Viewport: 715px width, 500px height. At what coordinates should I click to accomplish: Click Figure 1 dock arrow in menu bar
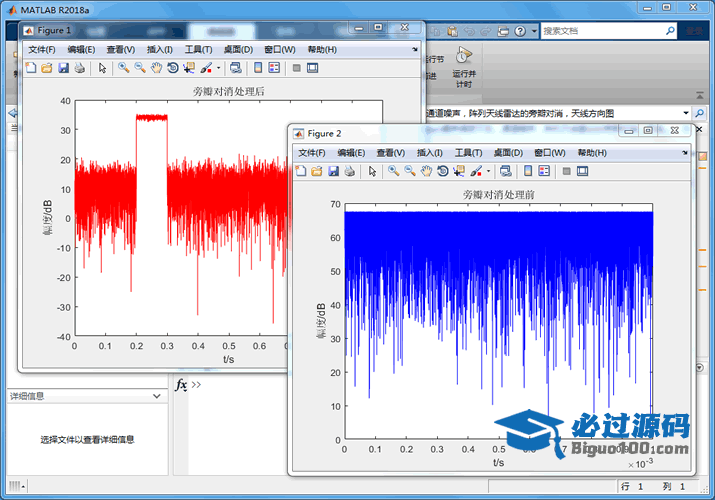pos(414,49)
